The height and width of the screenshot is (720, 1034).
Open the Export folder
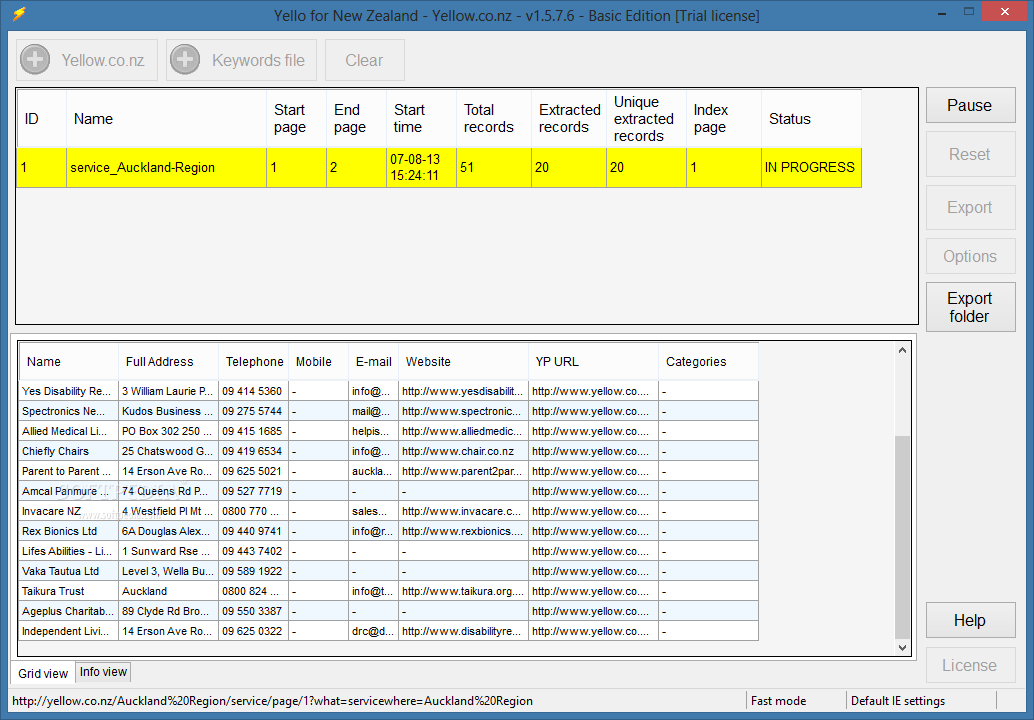click(x=970, y=307)
